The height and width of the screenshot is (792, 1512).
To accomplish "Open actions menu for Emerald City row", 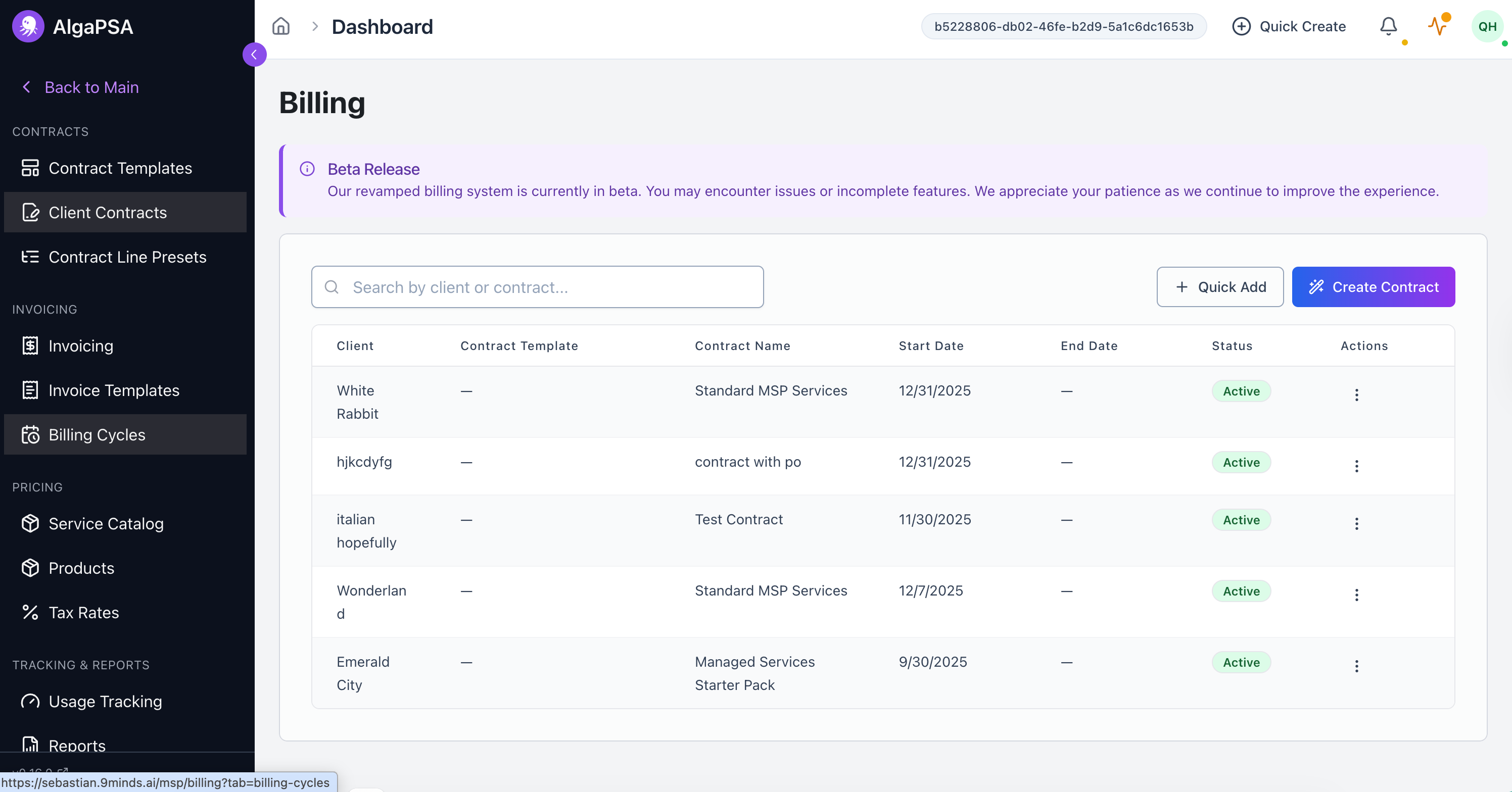I will (1356, 666).
